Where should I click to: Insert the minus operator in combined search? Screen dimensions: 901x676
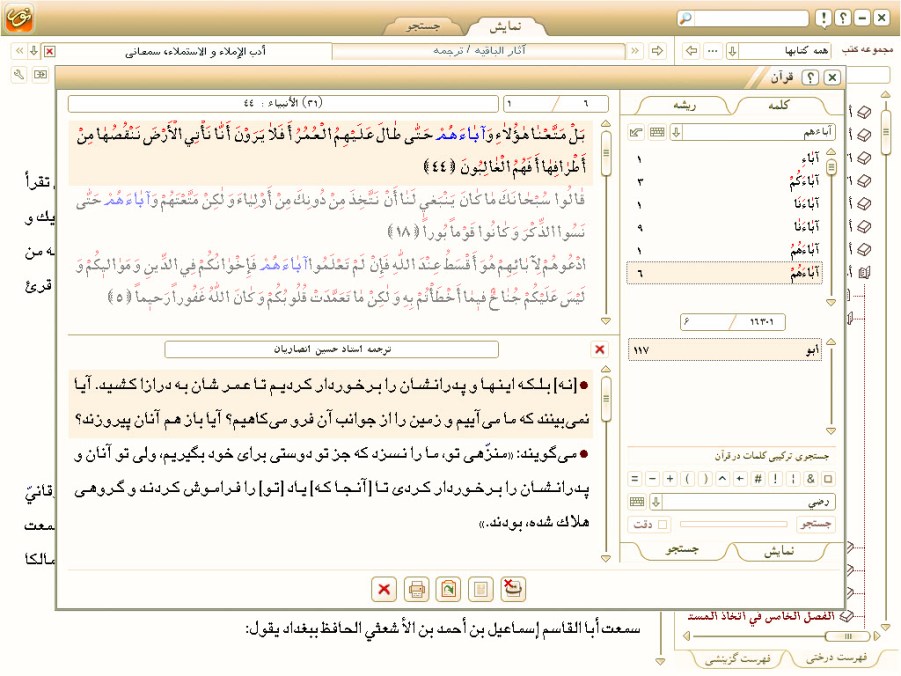pos(652,478)
